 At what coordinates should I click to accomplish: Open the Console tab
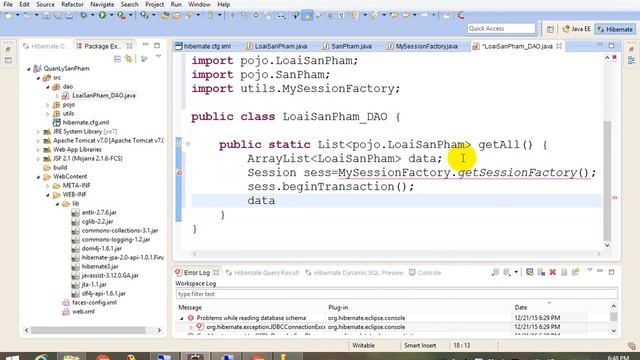pos(425,273)
